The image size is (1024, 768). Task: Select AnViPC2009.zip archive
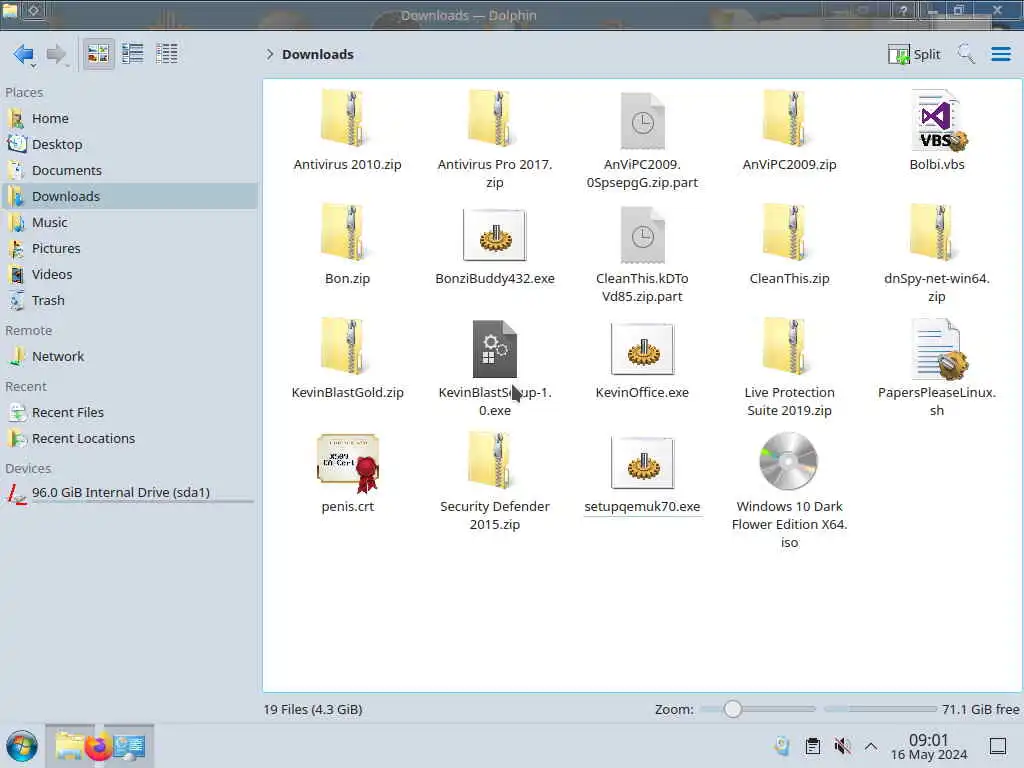pos(790,130)
